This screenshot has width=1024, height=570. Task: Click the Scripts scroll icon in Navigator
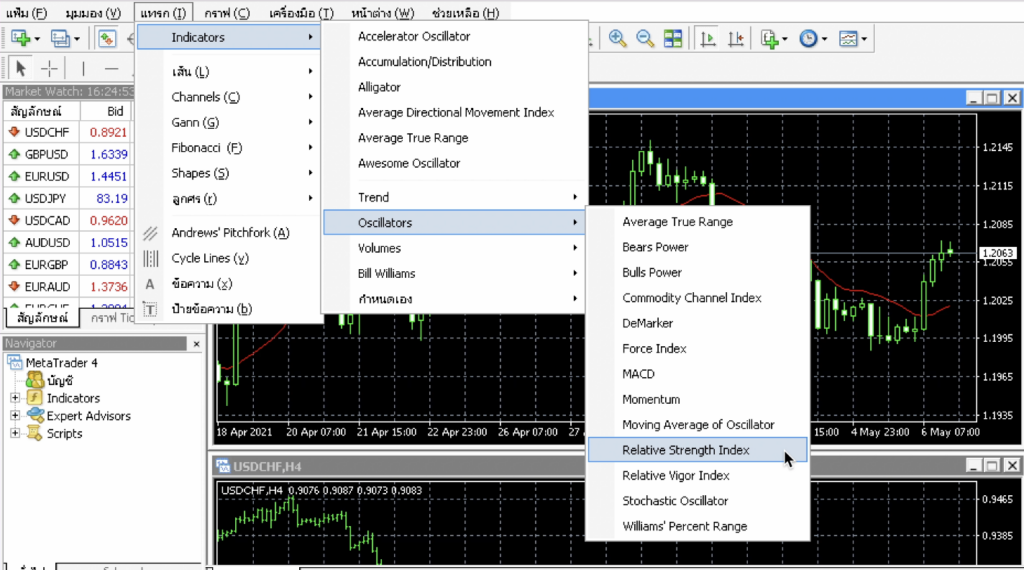pos(35,433)
